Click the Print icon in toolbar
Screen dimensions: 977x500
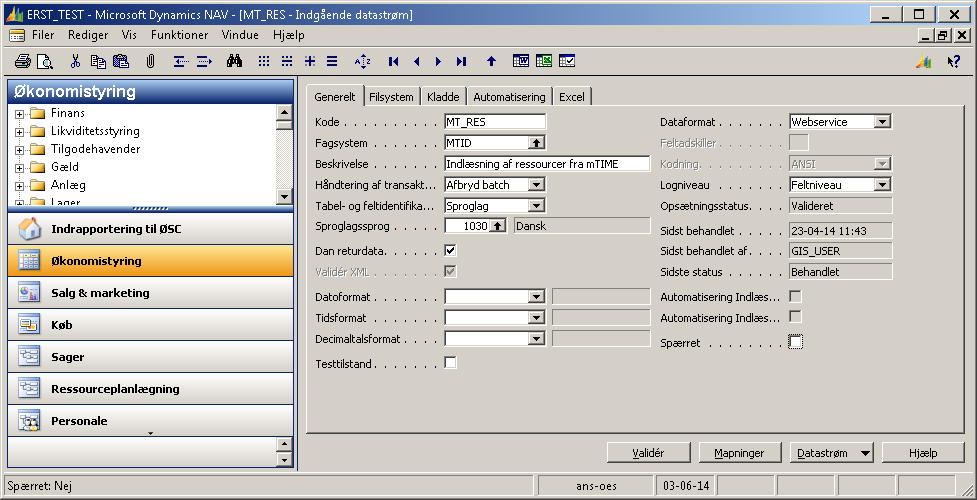pos(22,61)
